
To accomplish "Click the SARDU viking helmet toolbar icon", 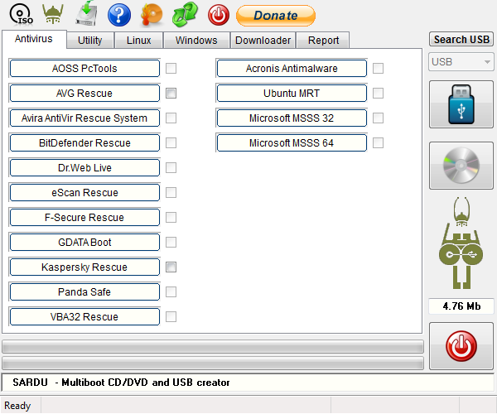I will tap(53, 14).
